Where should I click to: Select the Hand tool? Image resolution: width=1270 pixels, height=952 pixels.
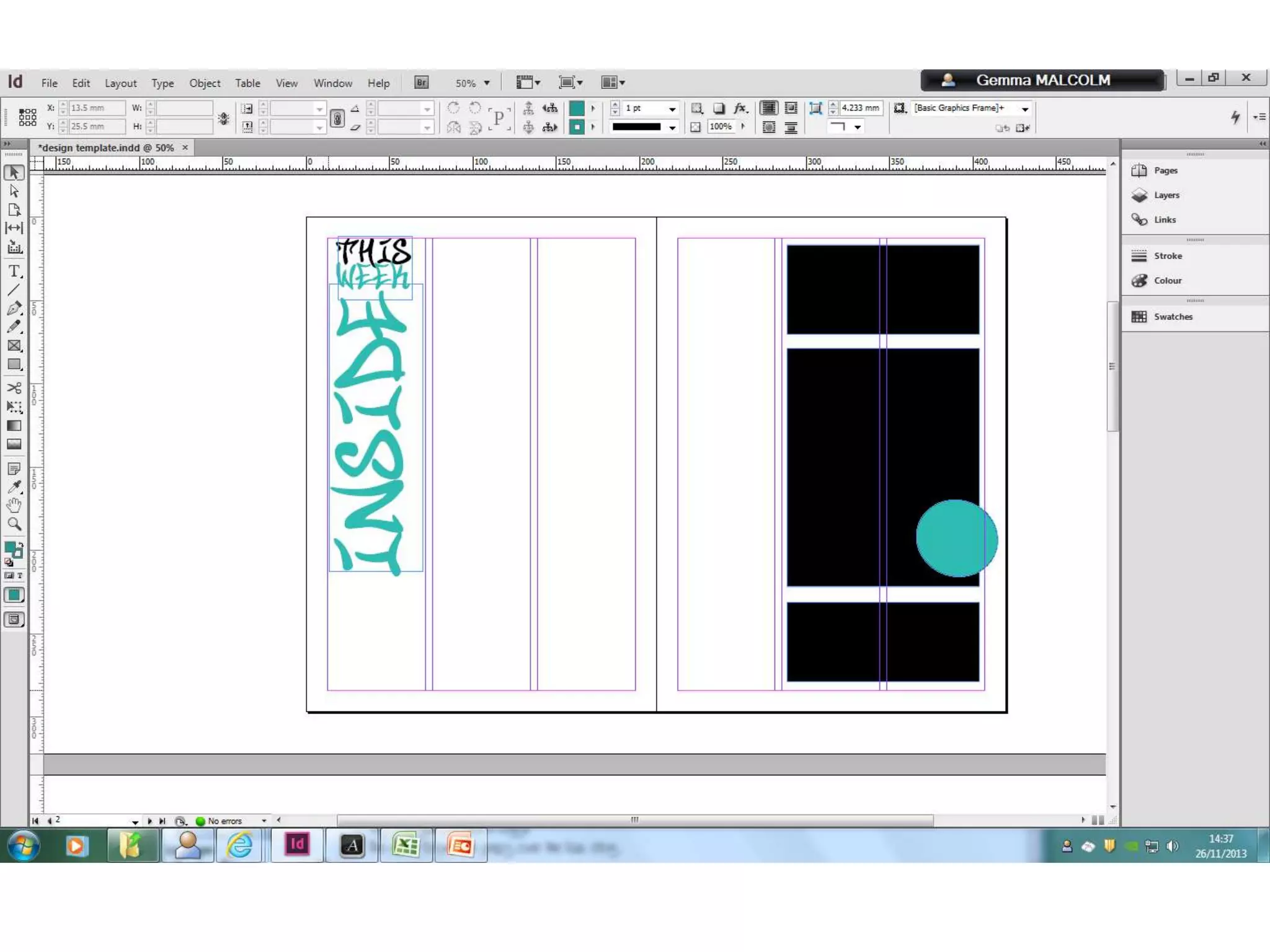coord(14,505)
